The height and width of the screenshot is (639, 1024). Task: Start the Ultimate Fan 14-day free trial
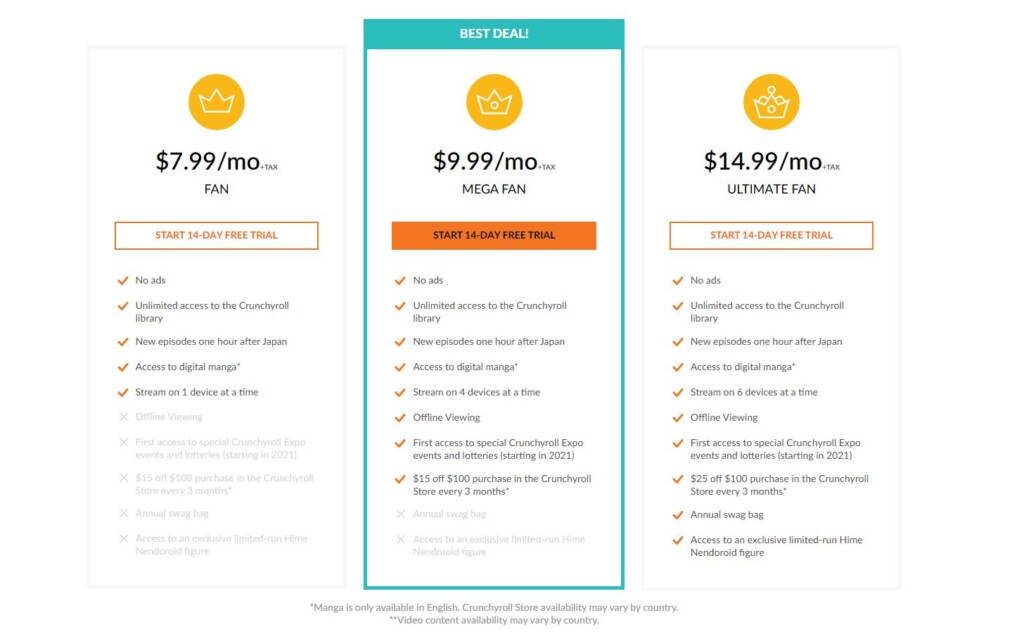(x=771, y=235)
